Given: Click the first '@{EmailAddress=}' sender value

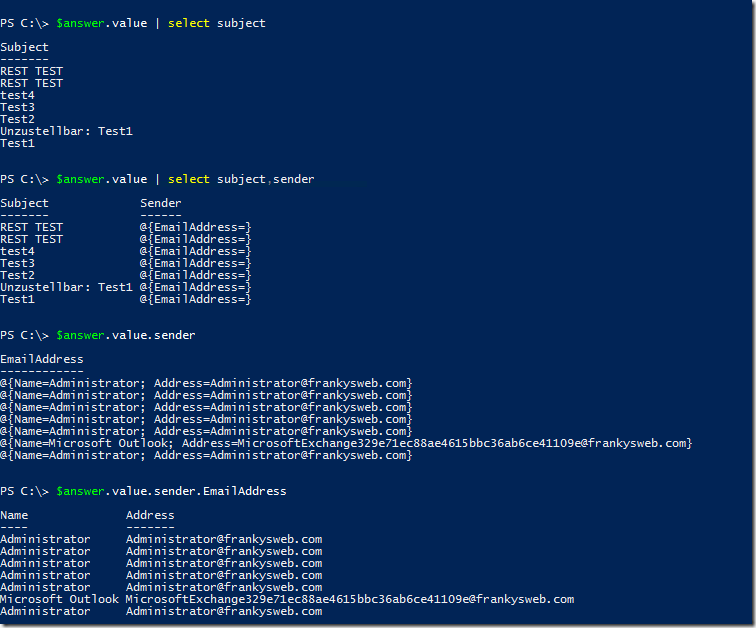Looking at the screenshot, I should pos(195,227).
